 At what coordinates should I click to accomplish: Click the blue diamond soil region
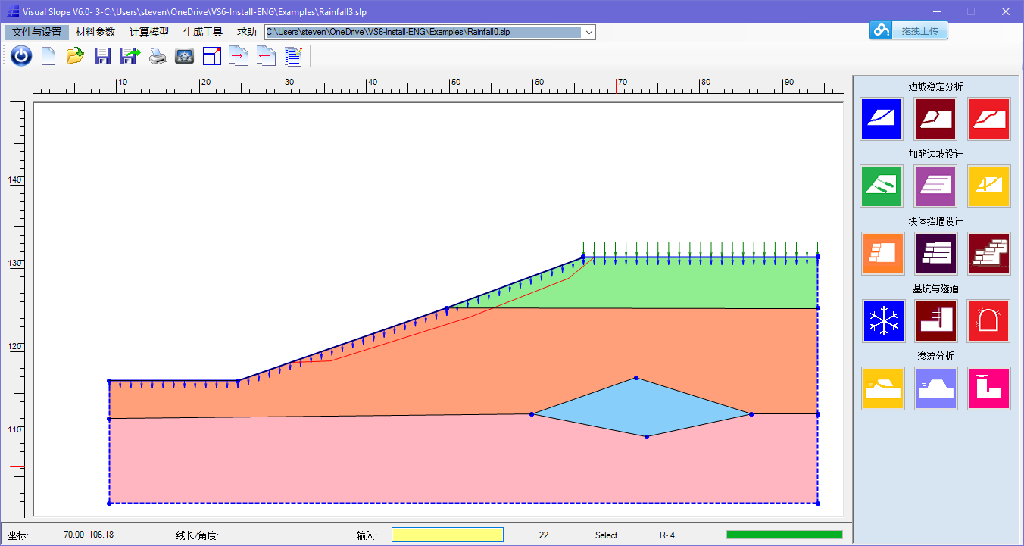click(x=640, y=408)
